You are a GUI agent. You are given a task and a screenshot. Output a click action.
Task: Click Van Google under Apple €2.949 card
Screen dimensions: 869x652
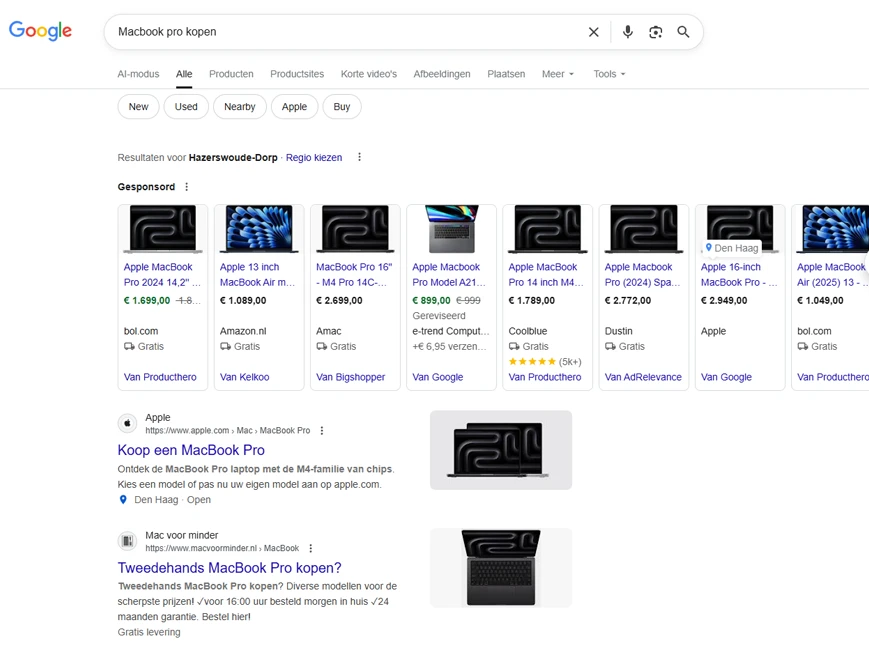tap(726, 377)
